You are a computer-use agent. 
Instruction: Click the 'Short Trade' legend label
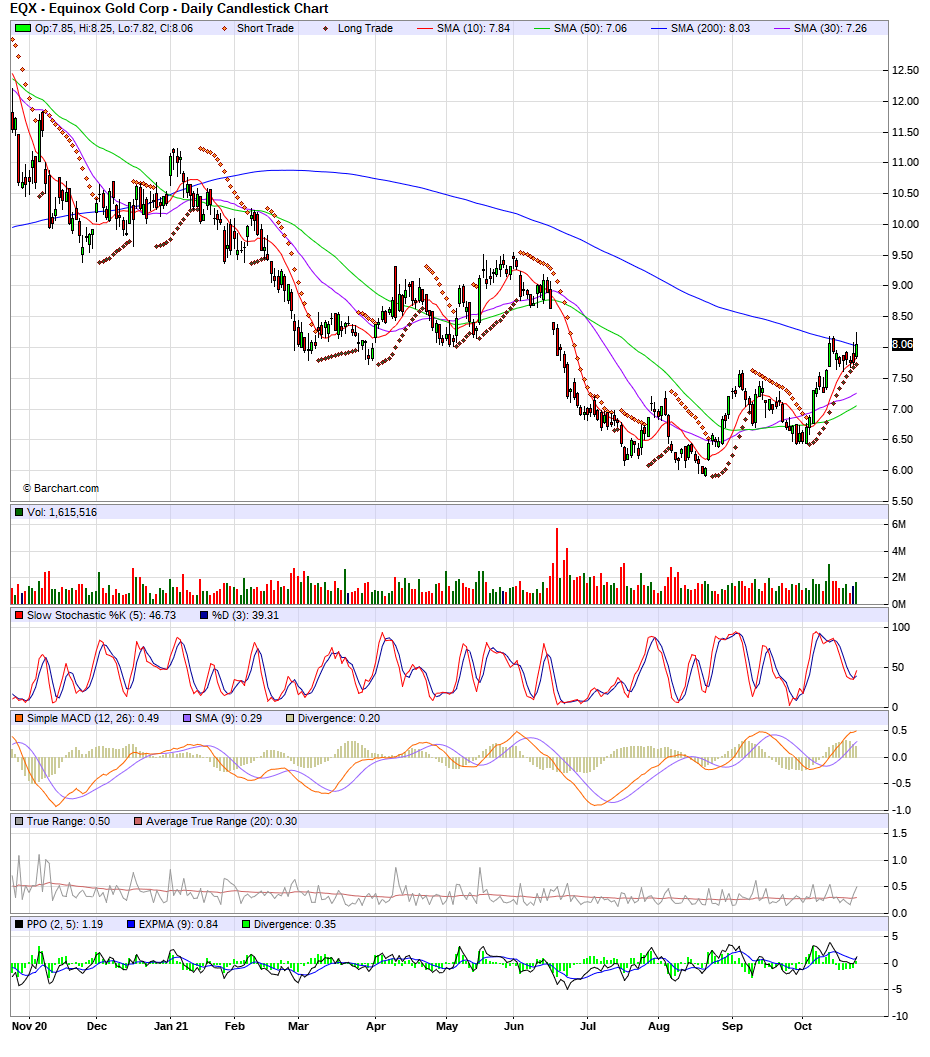266,28
